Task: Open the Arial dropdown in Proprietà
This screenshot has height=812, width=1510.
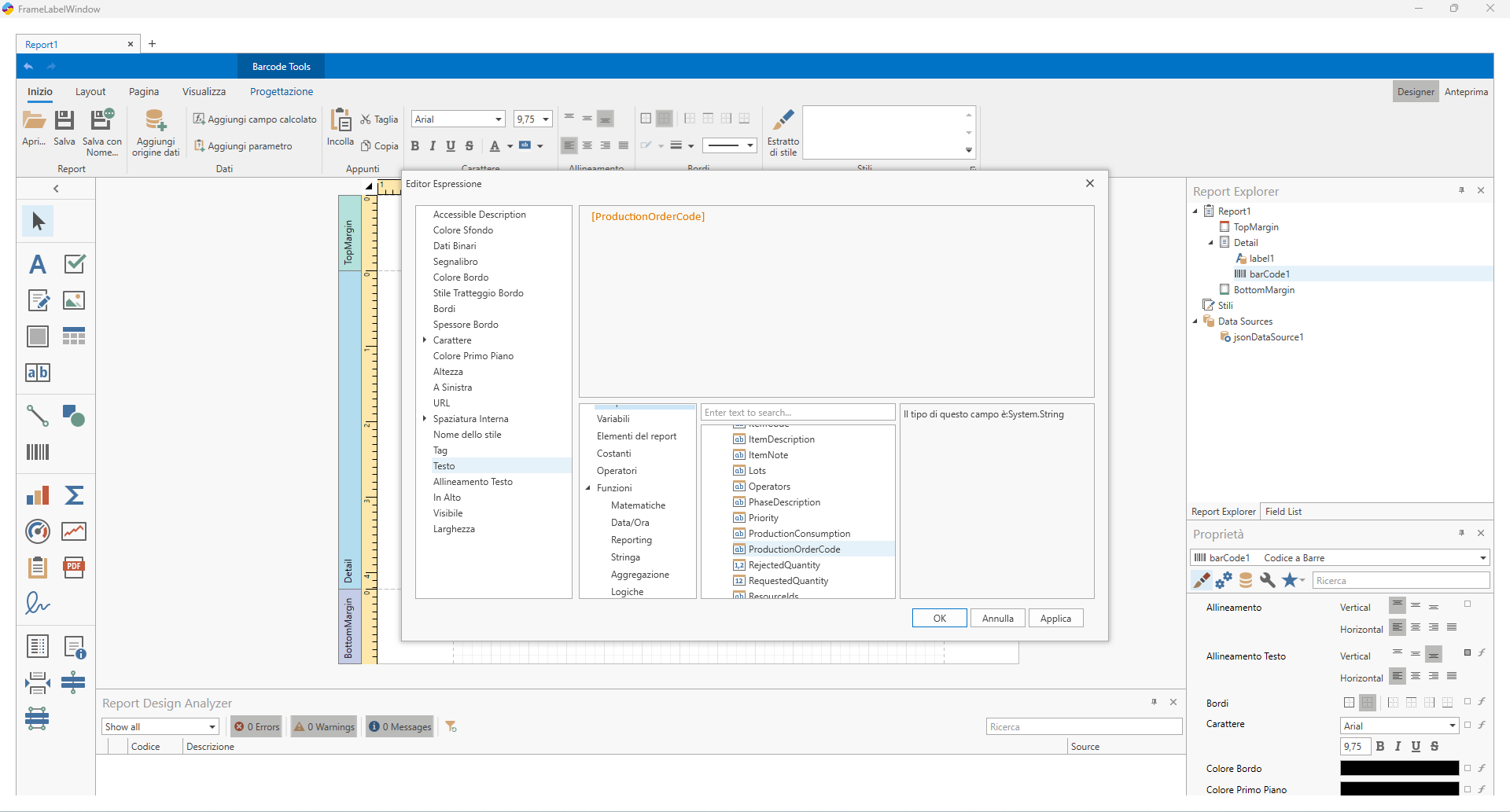Action: [x=1453, y=726]
